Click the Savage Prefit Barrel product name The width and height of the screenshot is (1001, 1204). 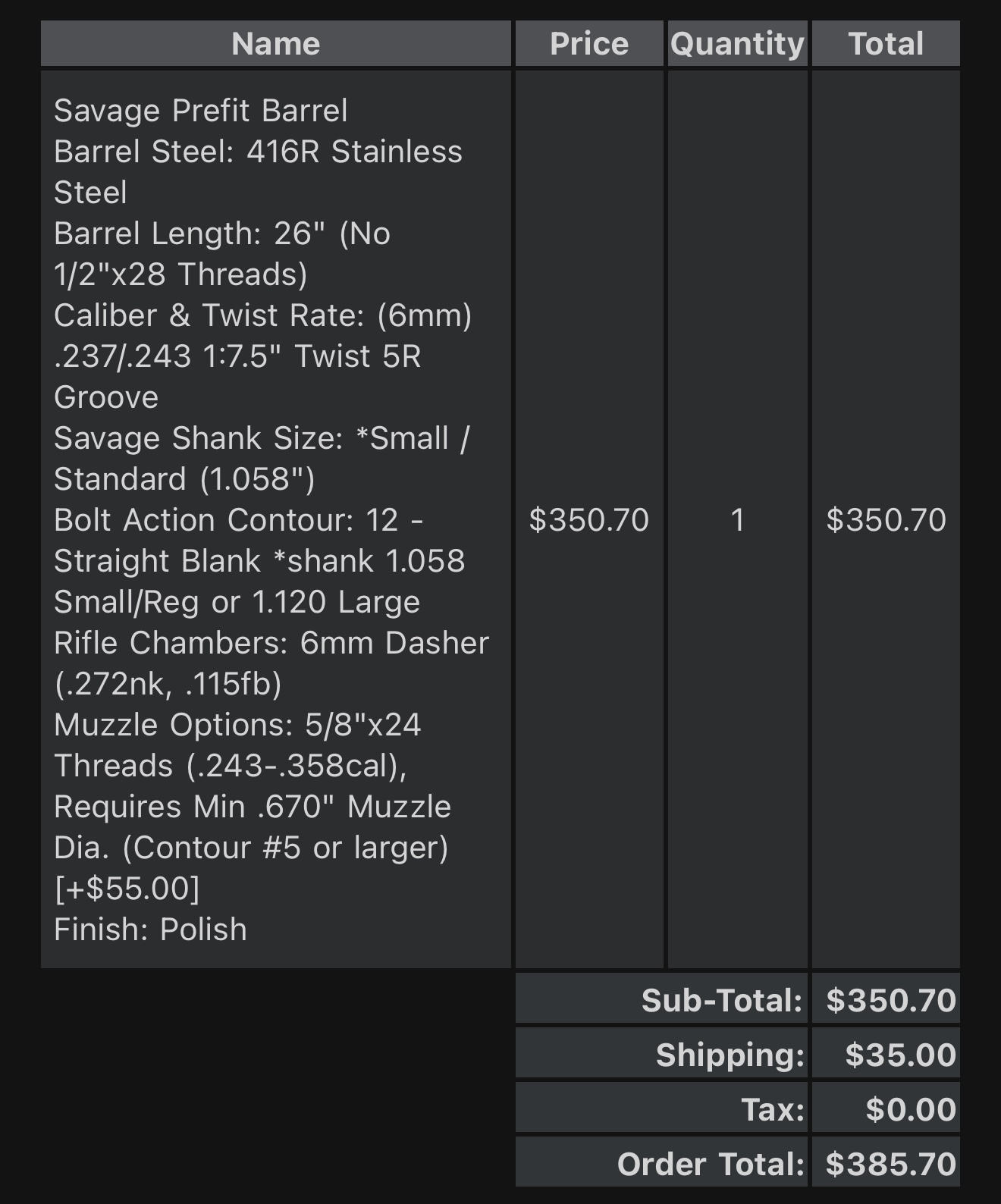201,111
